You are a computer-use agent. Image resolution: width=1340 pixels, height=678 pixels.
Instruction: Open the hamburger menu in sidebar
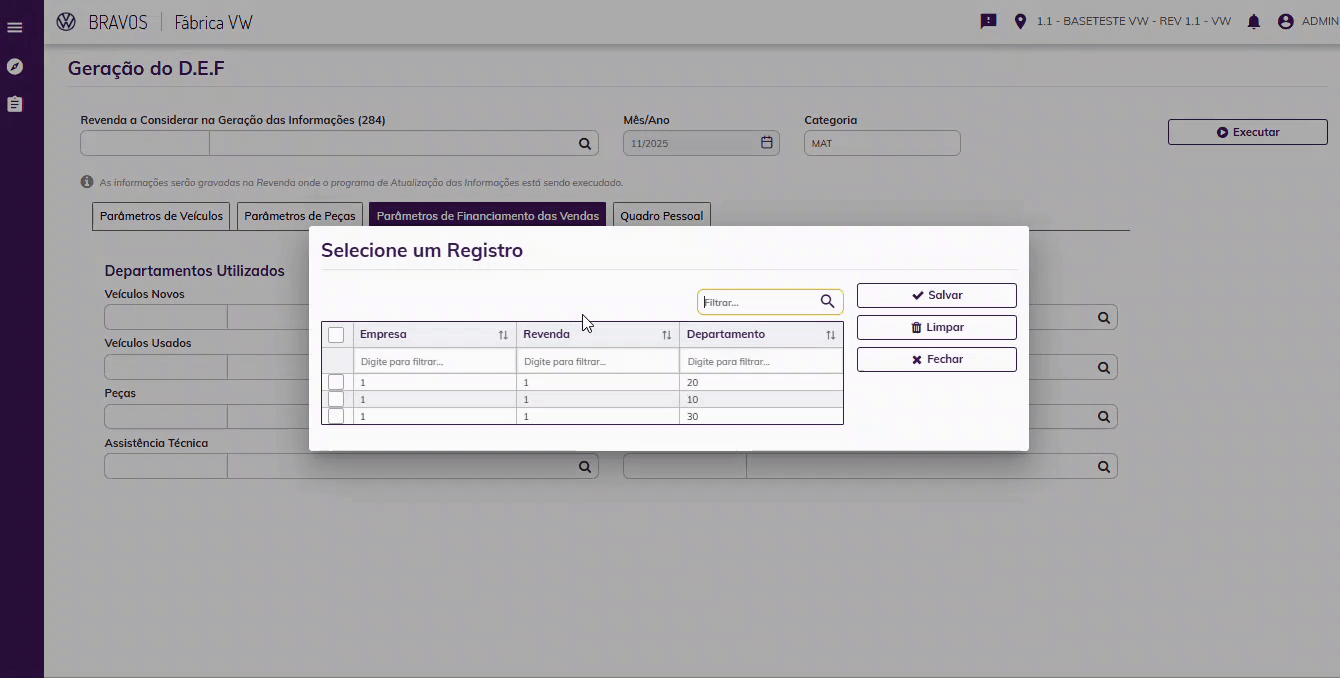pyautogui.click(x=14, y=27)
